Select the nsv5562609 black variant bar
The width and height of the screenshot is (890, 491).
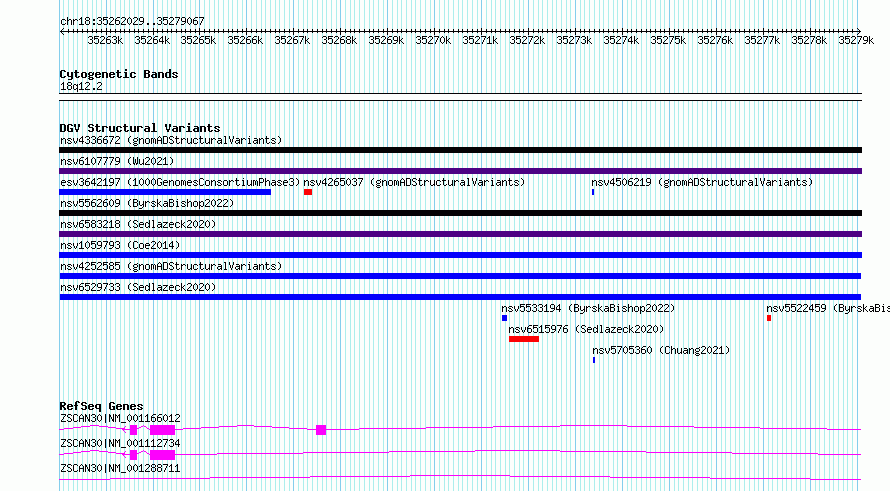tap(460, 213)
